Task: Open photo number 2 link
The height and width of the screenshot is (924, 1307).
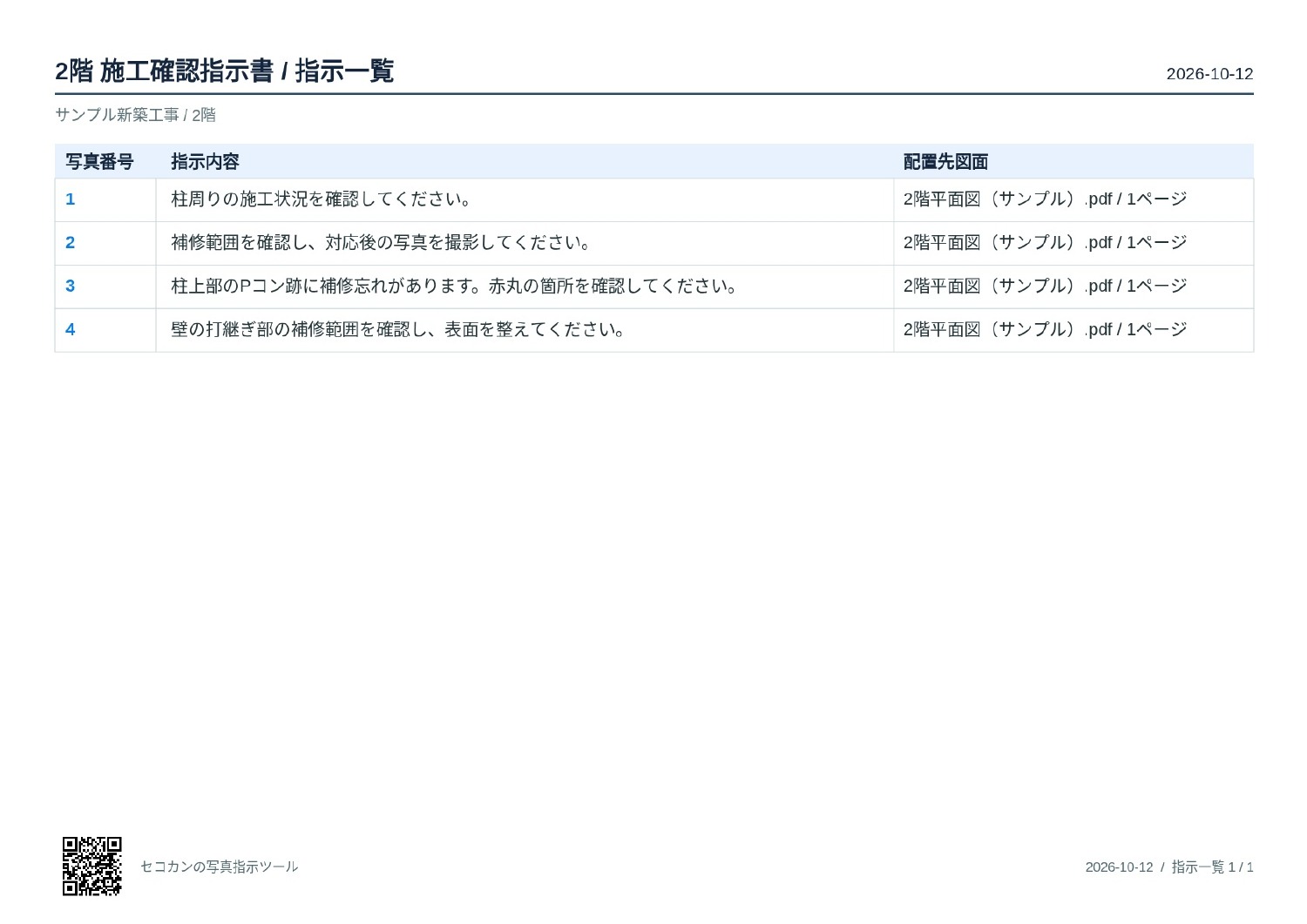Action: click(71, 243)
